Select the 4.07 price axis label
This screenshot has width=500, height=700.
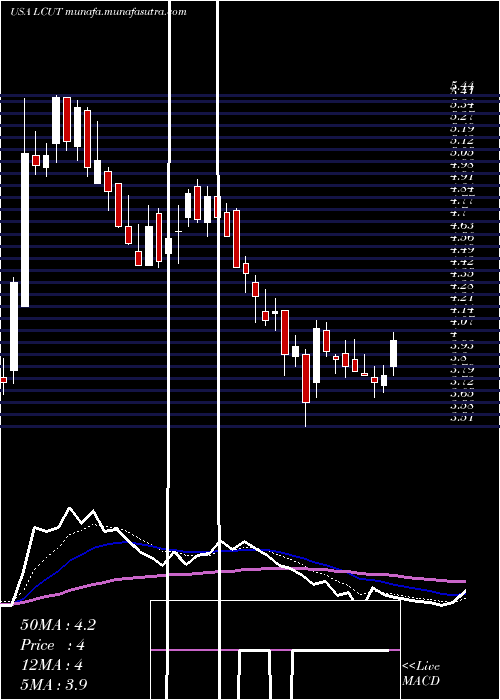pos(462,321)
